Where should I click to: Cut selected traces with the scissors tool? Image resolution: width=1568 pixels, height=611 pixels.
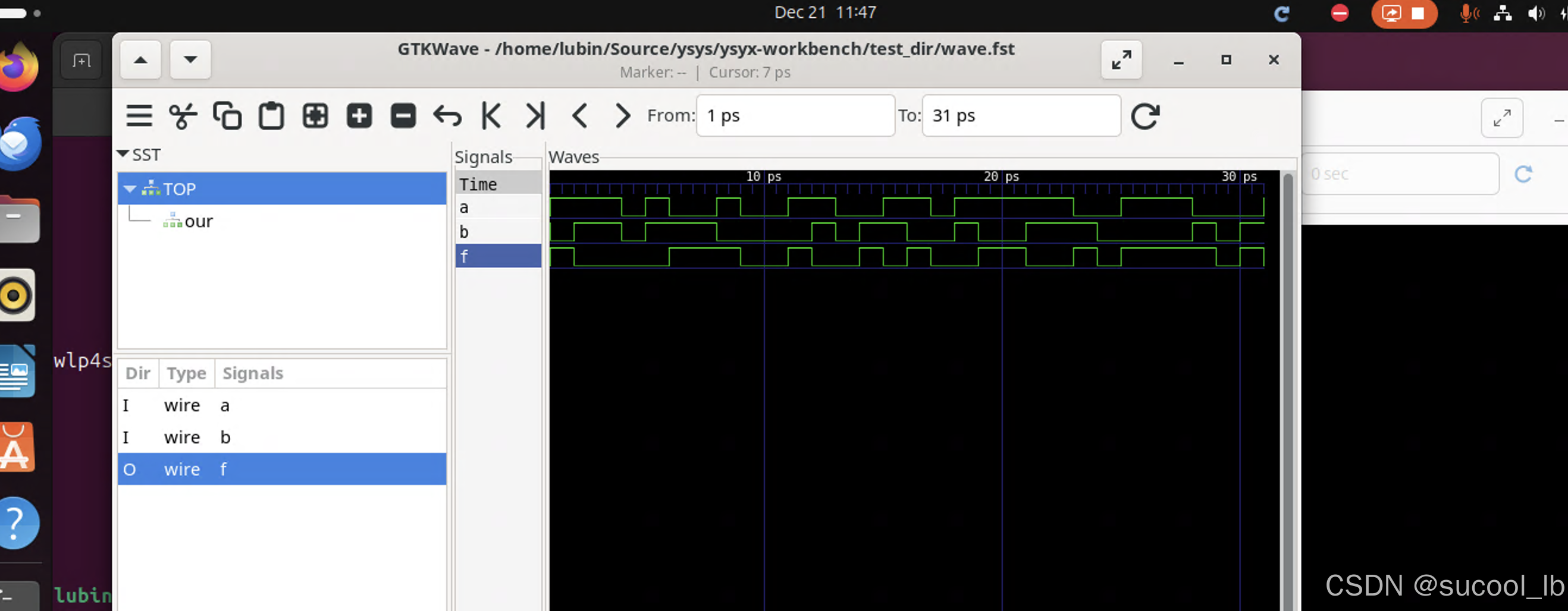[x=184, y=115]
